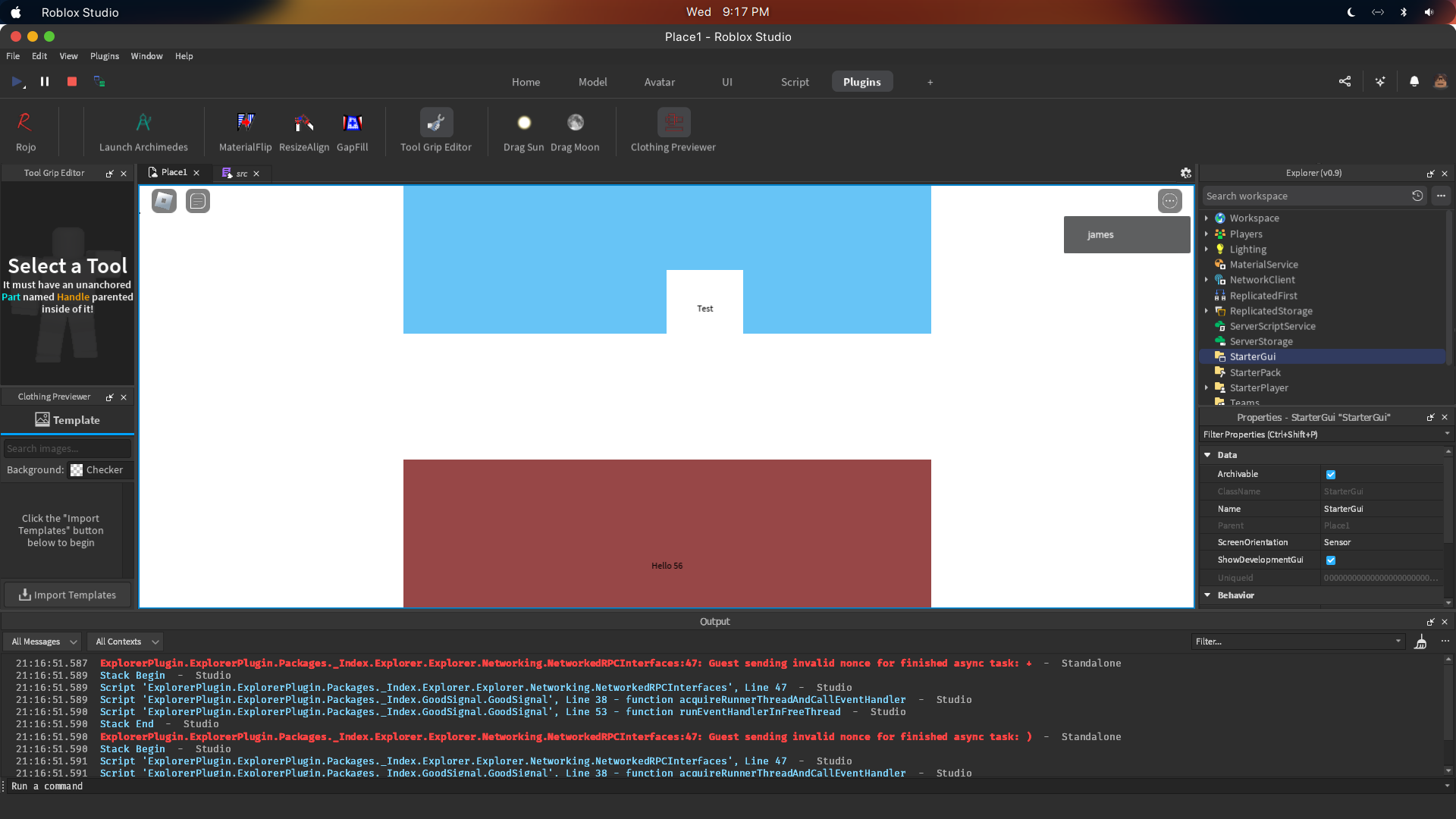Click the james player list entry
Viewport: 1456px width, 819px height.
pos(1127,235)
